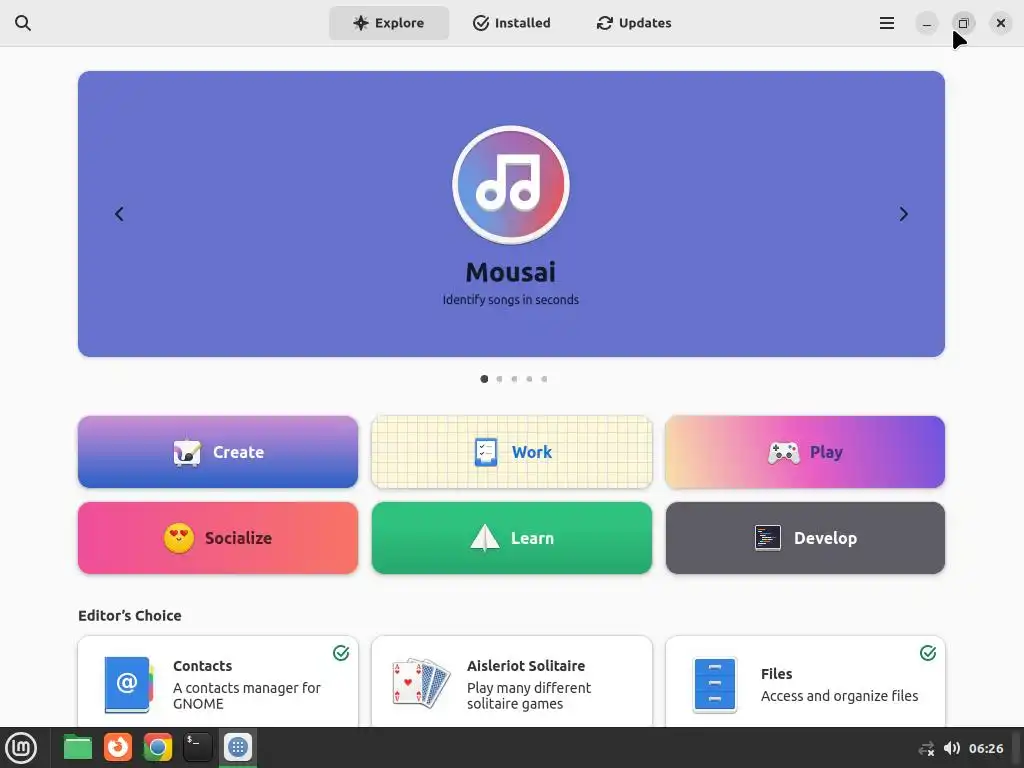Image resolution: width=1024 pixels, height=768 pixels.
Task: Click the Files cabinet icon
Action: (714, 684)
